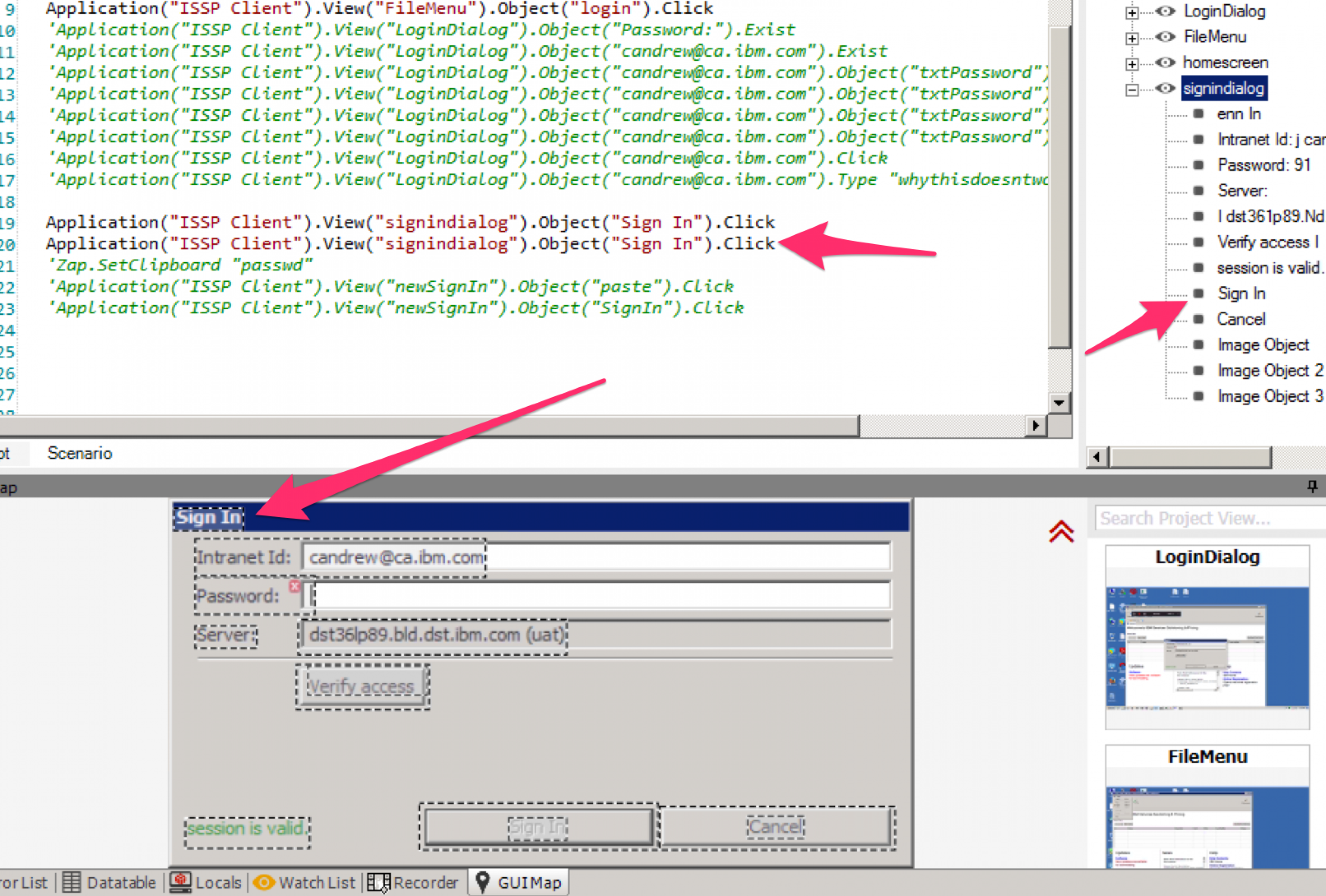Click the Sign In button in GUI map

click(538, 826)
